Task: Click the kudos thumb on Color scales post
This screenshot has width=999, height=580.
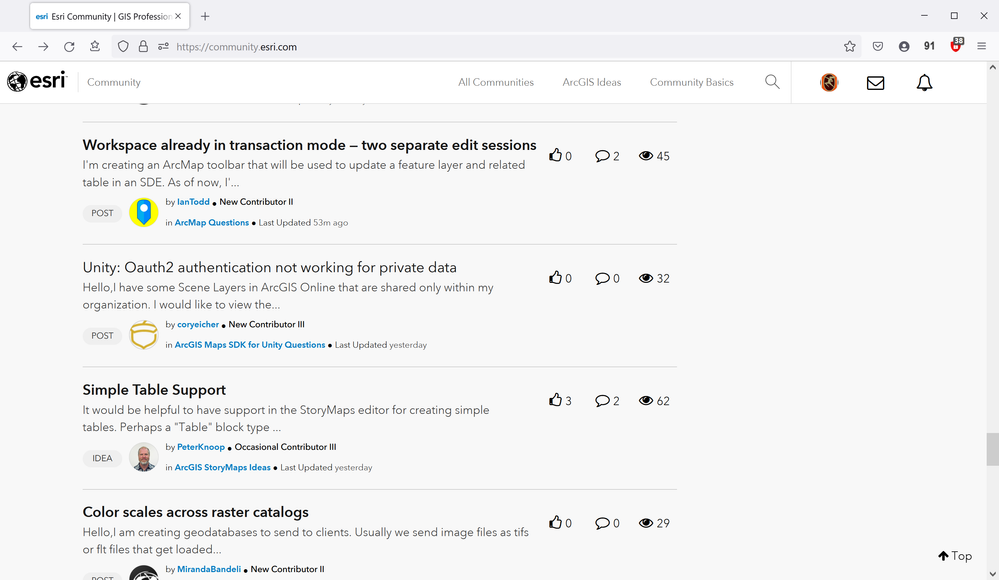Action: pyautogui.click(x=556, y=522)
